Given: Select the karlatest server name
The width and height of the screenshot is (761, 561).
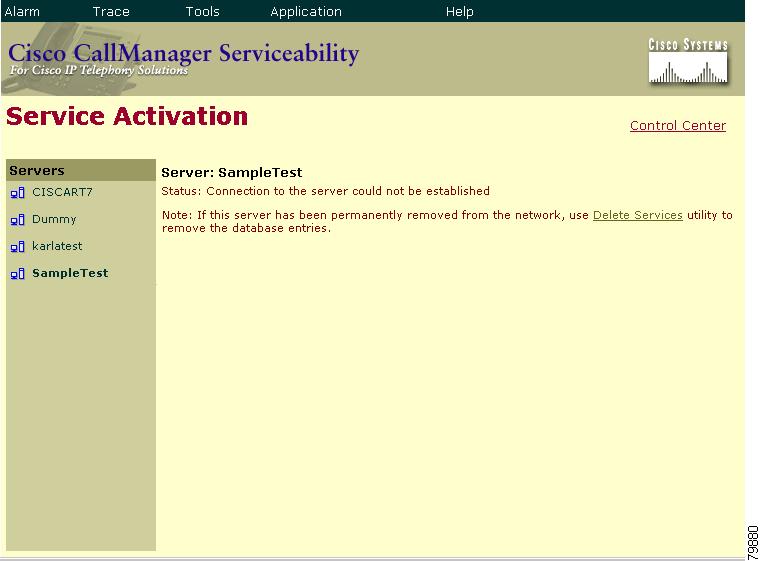Looking at the screenshot, I should pos(57,246).
